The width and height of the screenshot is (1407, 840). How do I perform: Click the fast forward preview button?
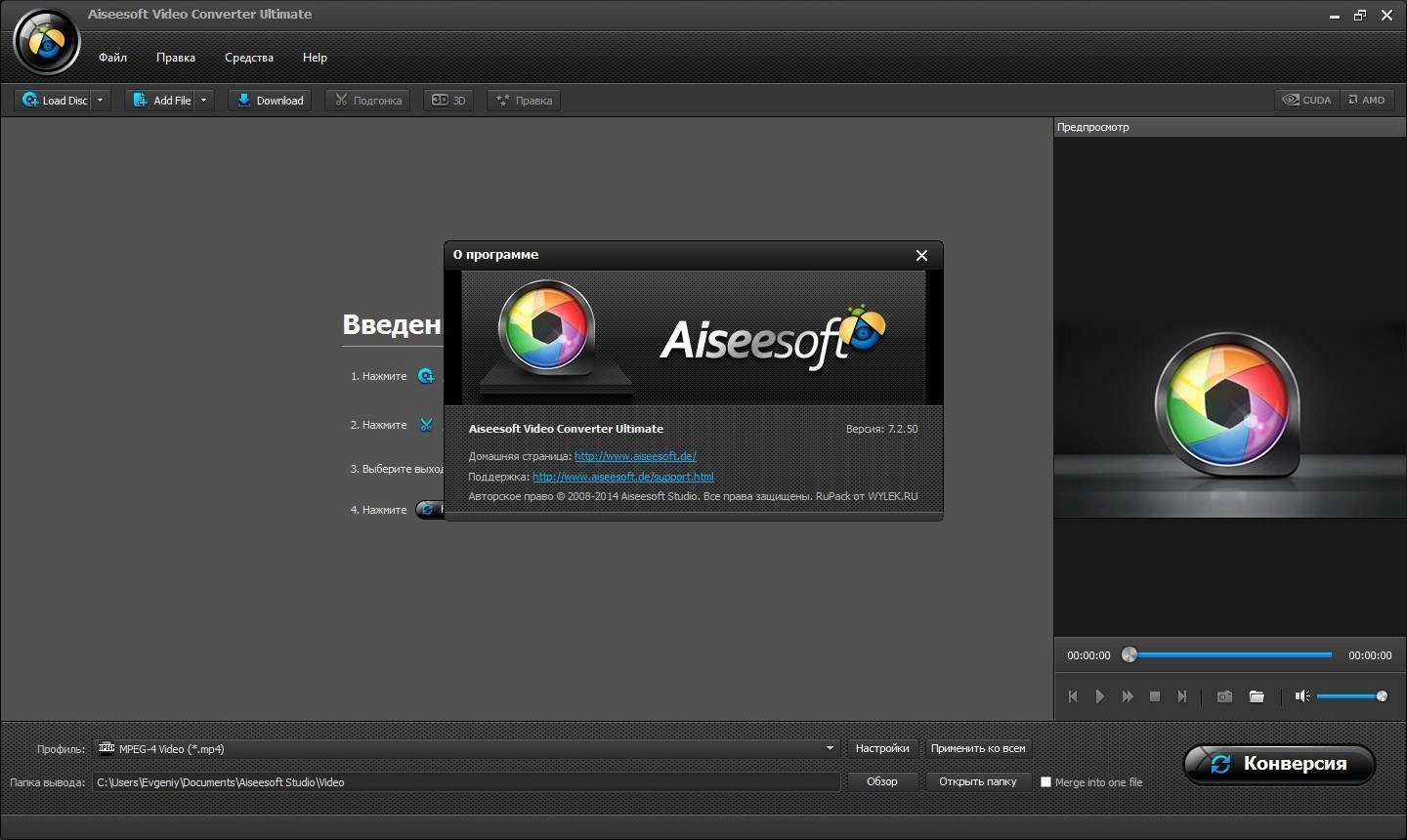pos(1128,696)
